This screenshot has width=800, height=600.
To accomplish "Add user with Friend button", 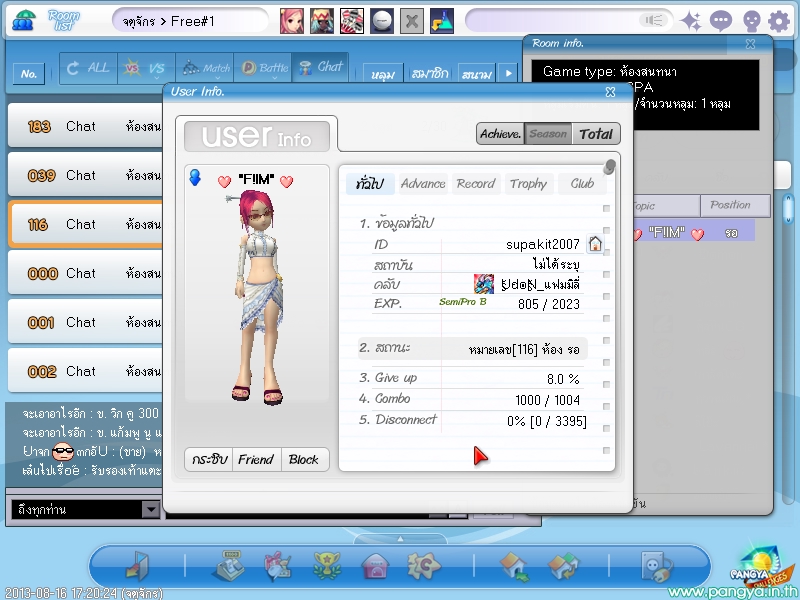I will pos(256,459).
